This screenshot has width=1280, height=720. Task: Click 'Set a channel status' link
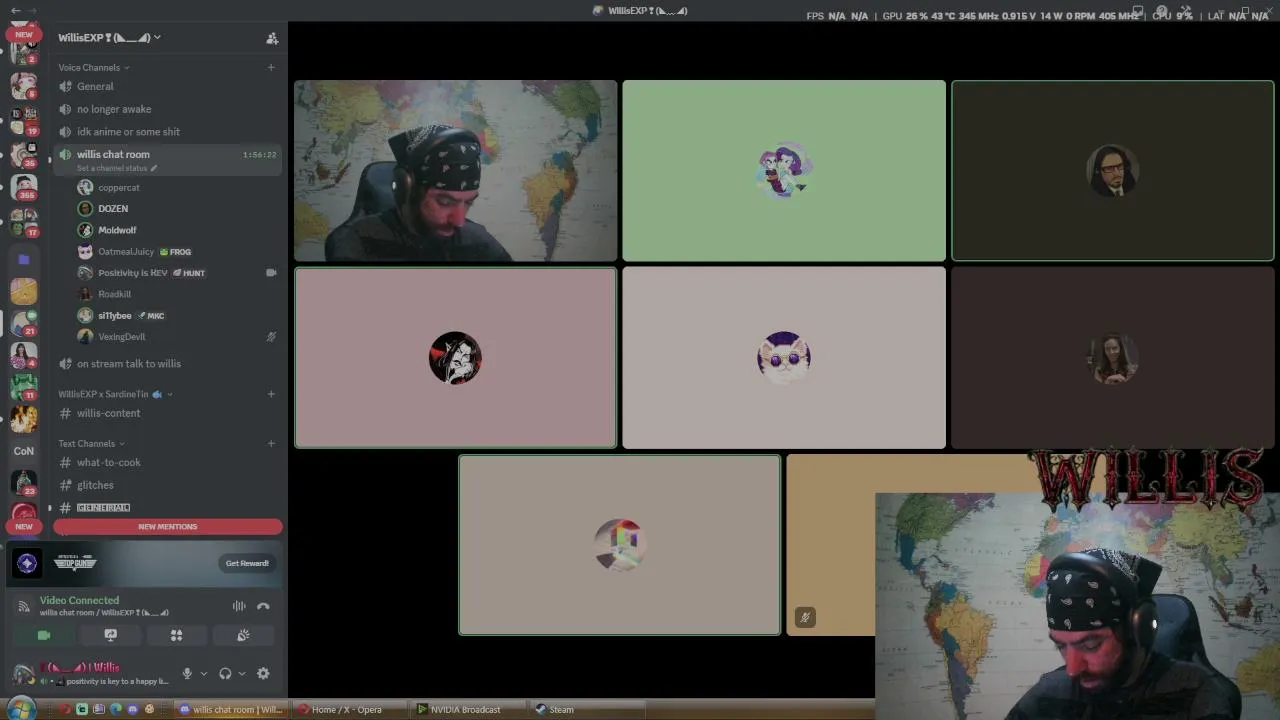116,168
